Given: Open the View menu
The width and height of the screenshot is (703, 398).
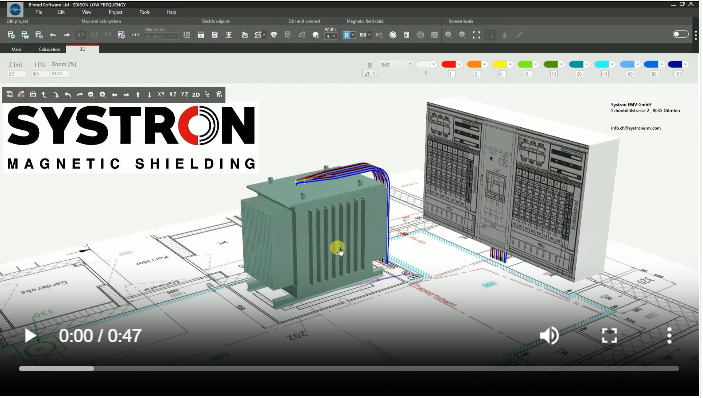Looking at the screenshot, I should (87, 12).
